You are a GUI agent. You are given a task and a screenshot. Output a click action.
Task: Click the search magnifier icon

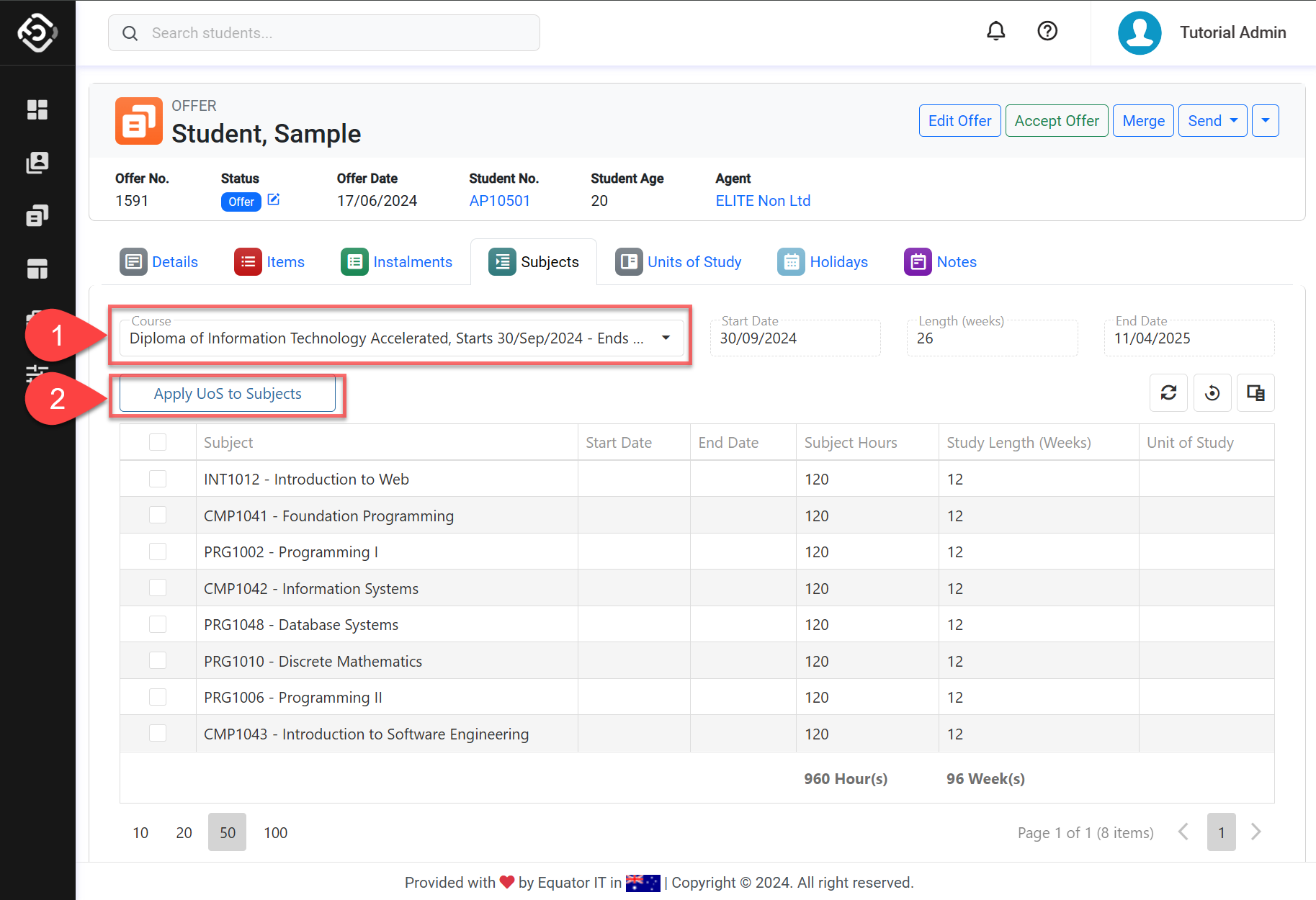pyautogui.click(x=130, y=33)
